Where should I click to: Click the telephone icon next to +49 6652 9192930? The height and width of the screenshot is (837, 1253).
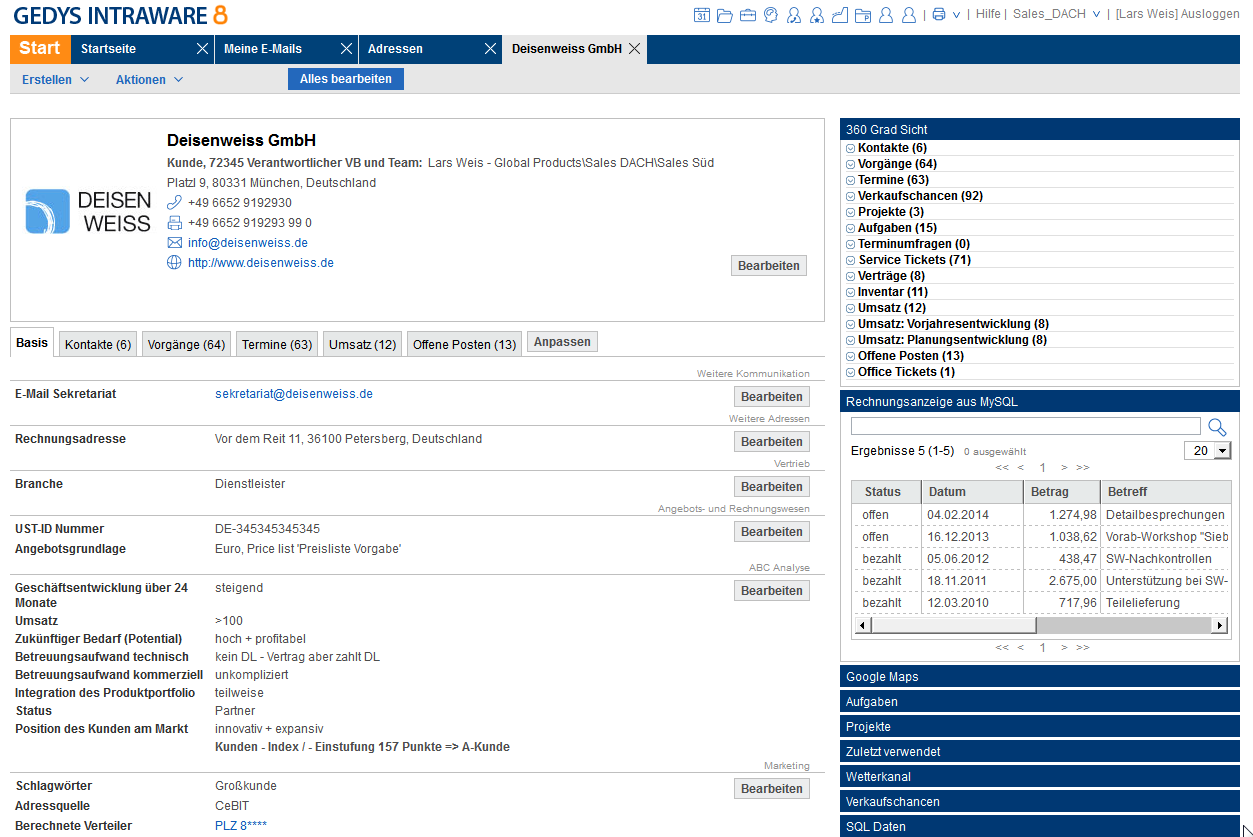click(174, 203)
